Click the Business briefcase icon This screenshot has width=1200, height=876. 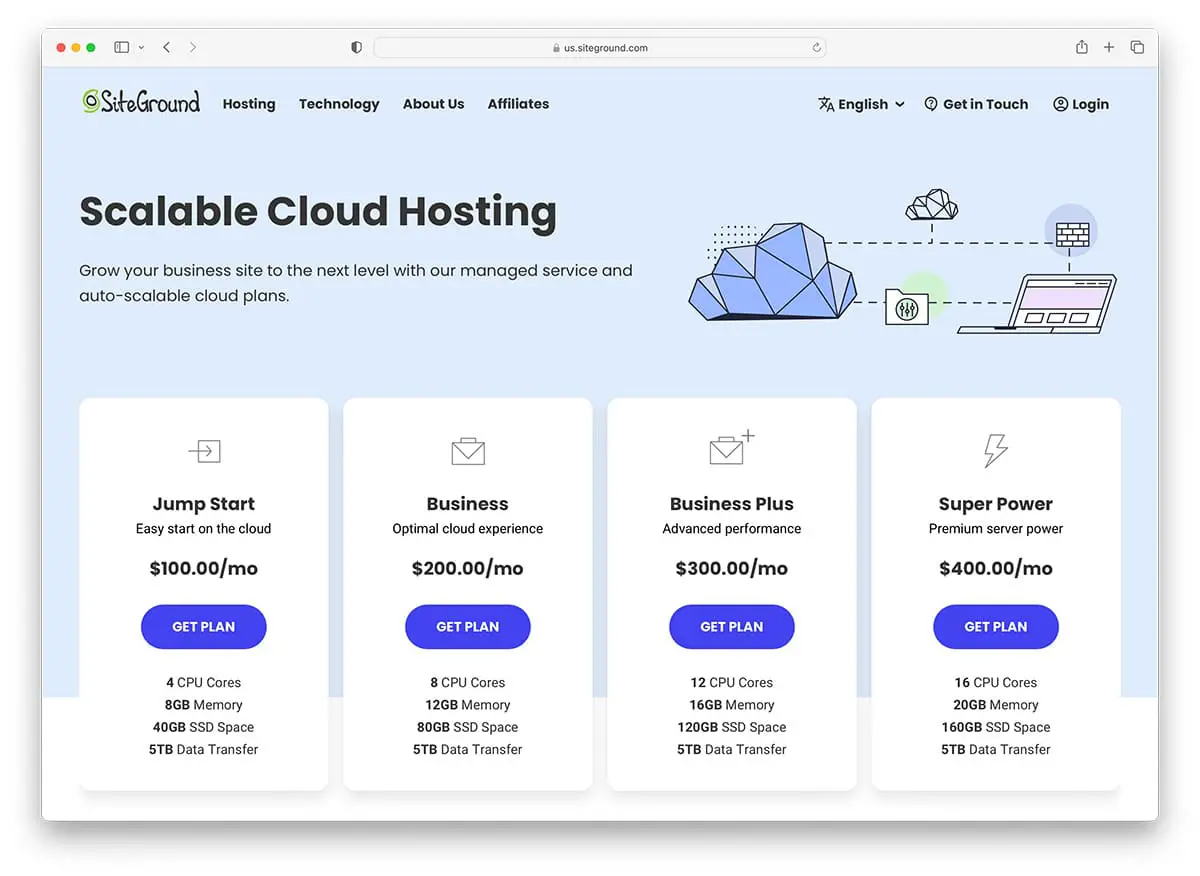[468, 451]
